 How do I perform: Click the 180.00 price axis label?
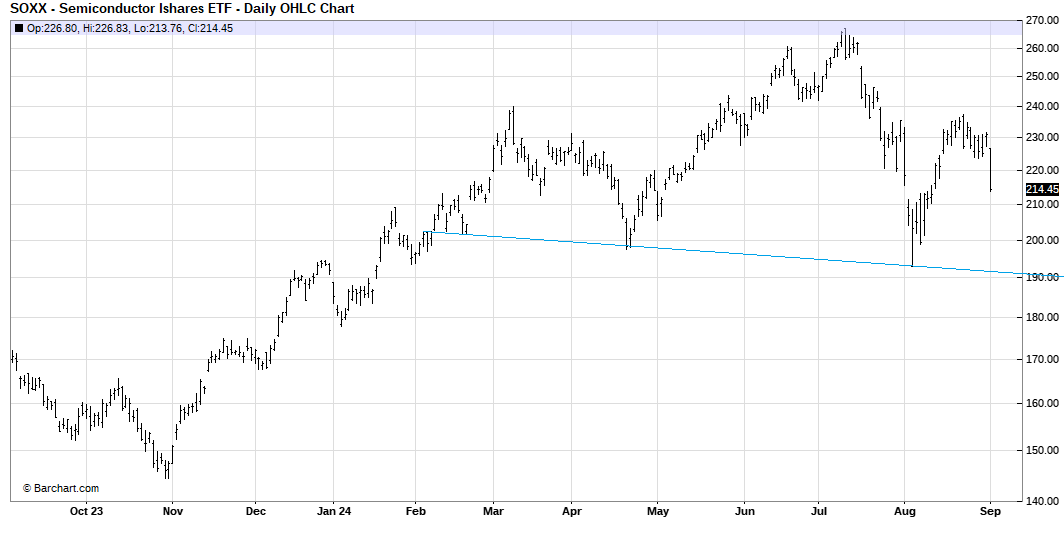(1042, 317)
